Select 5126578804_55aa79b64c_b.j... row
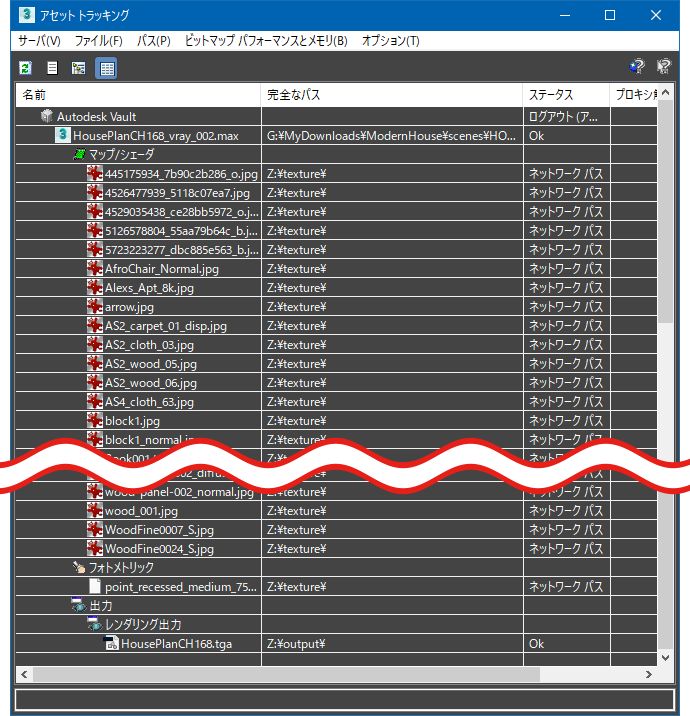690x716 pixels. click(337, 231)
